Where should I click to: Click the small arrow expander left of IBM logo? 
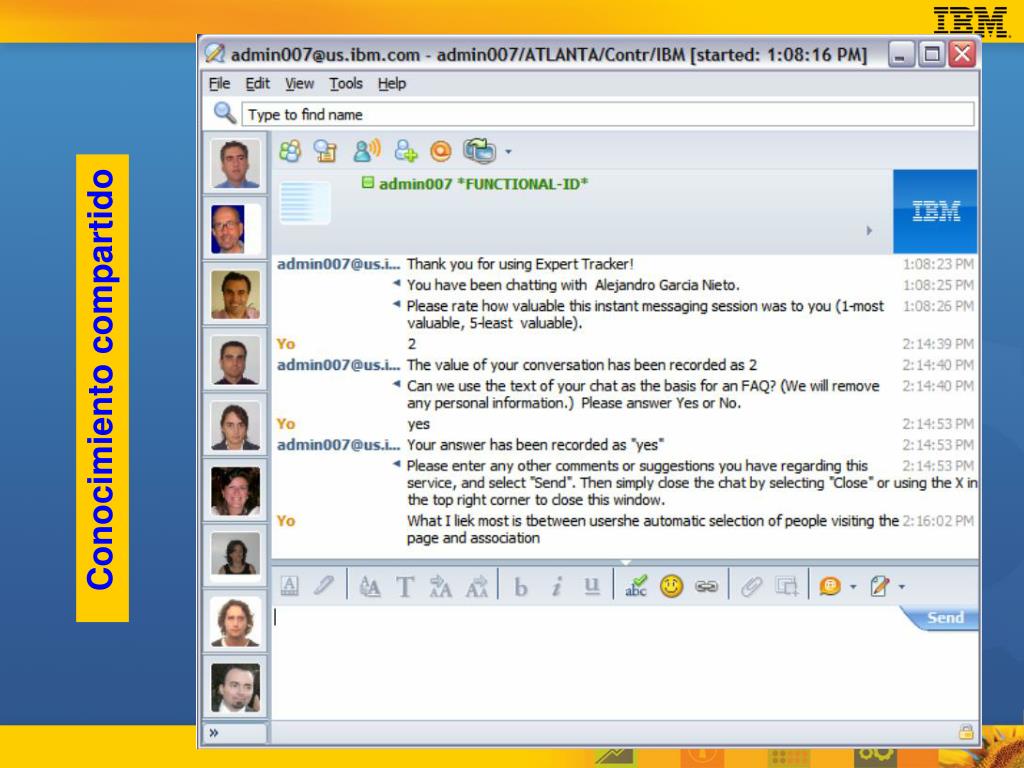click(x=869, y=231)
